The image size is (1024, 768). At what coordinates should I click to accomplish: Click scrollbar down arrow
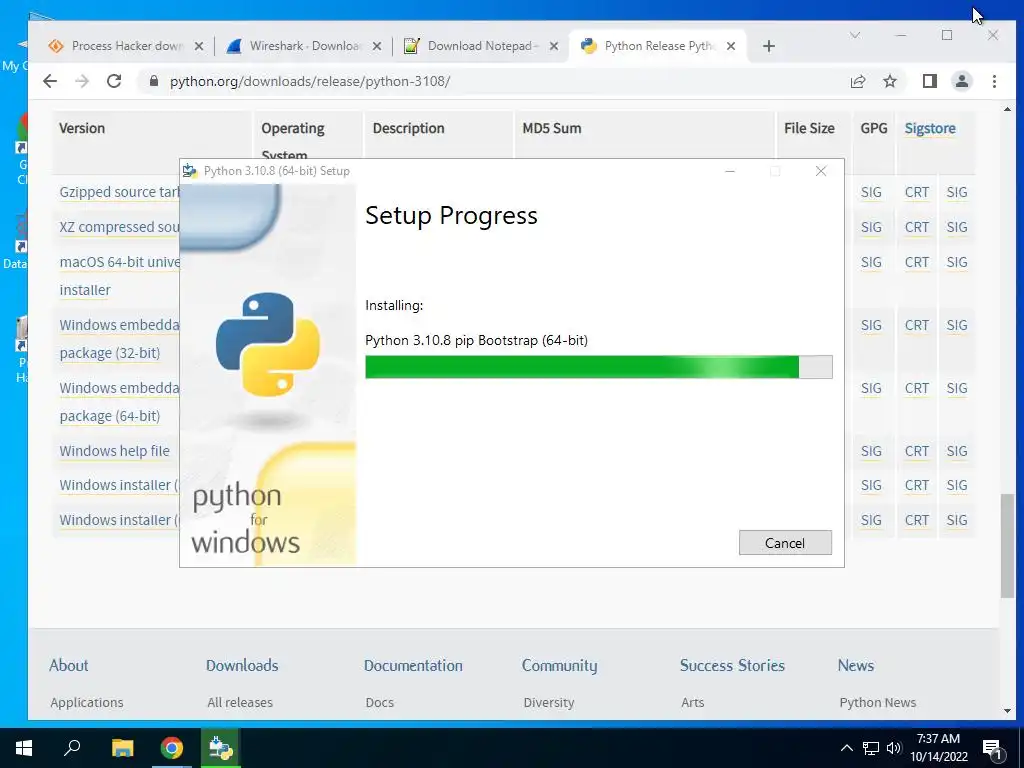pos(1008,711)
